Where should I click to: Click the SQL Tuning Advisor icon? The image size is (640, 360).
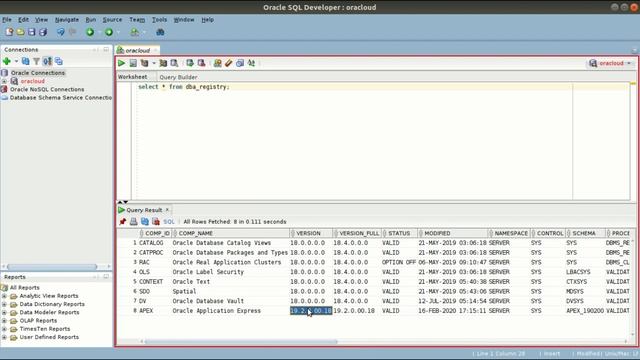[x=174, y=63]
